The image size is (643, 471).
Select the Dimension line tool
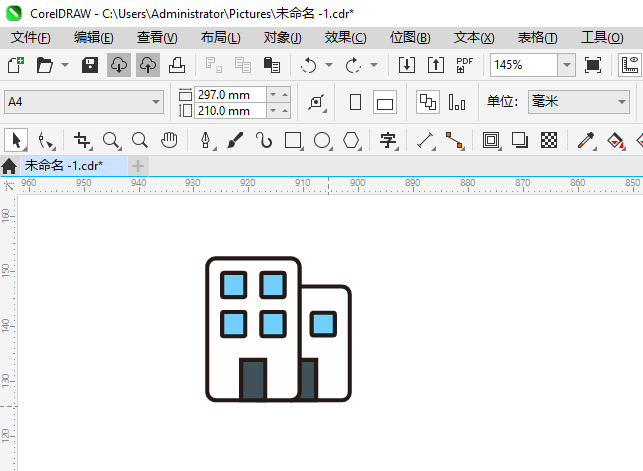point(426,141)
